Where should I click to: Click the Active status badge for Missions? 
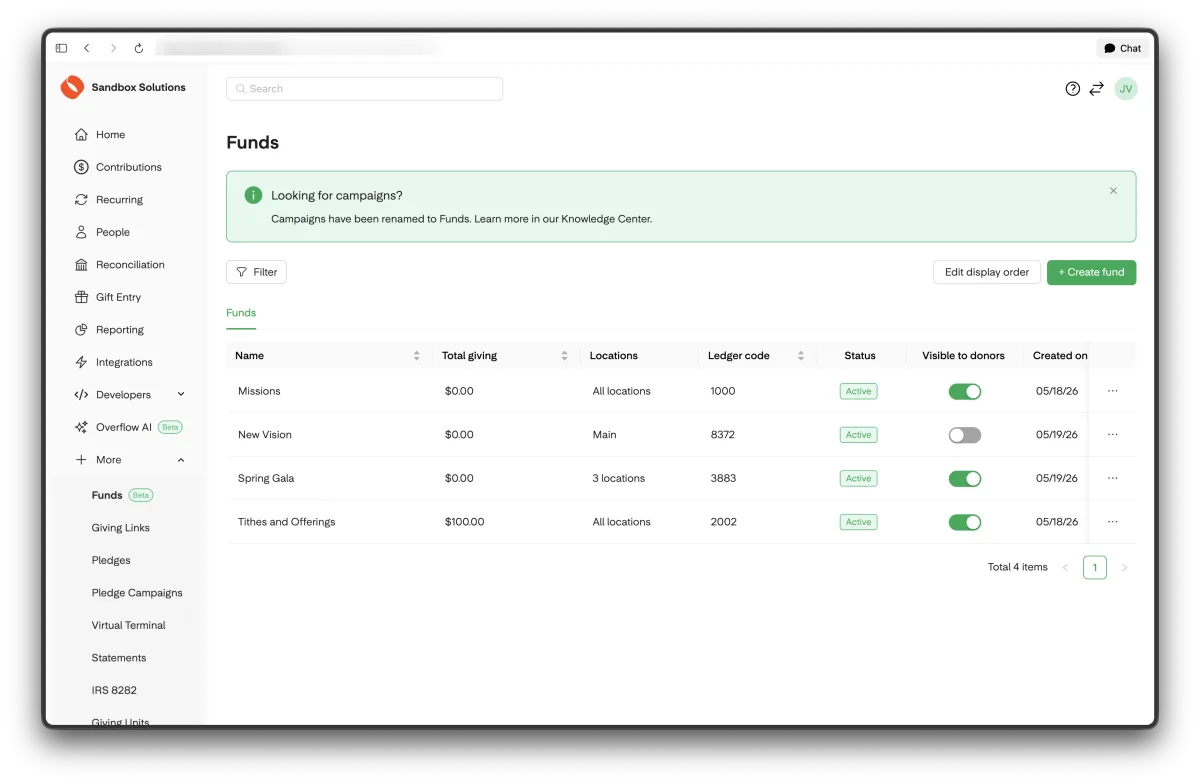pos(859,391)
